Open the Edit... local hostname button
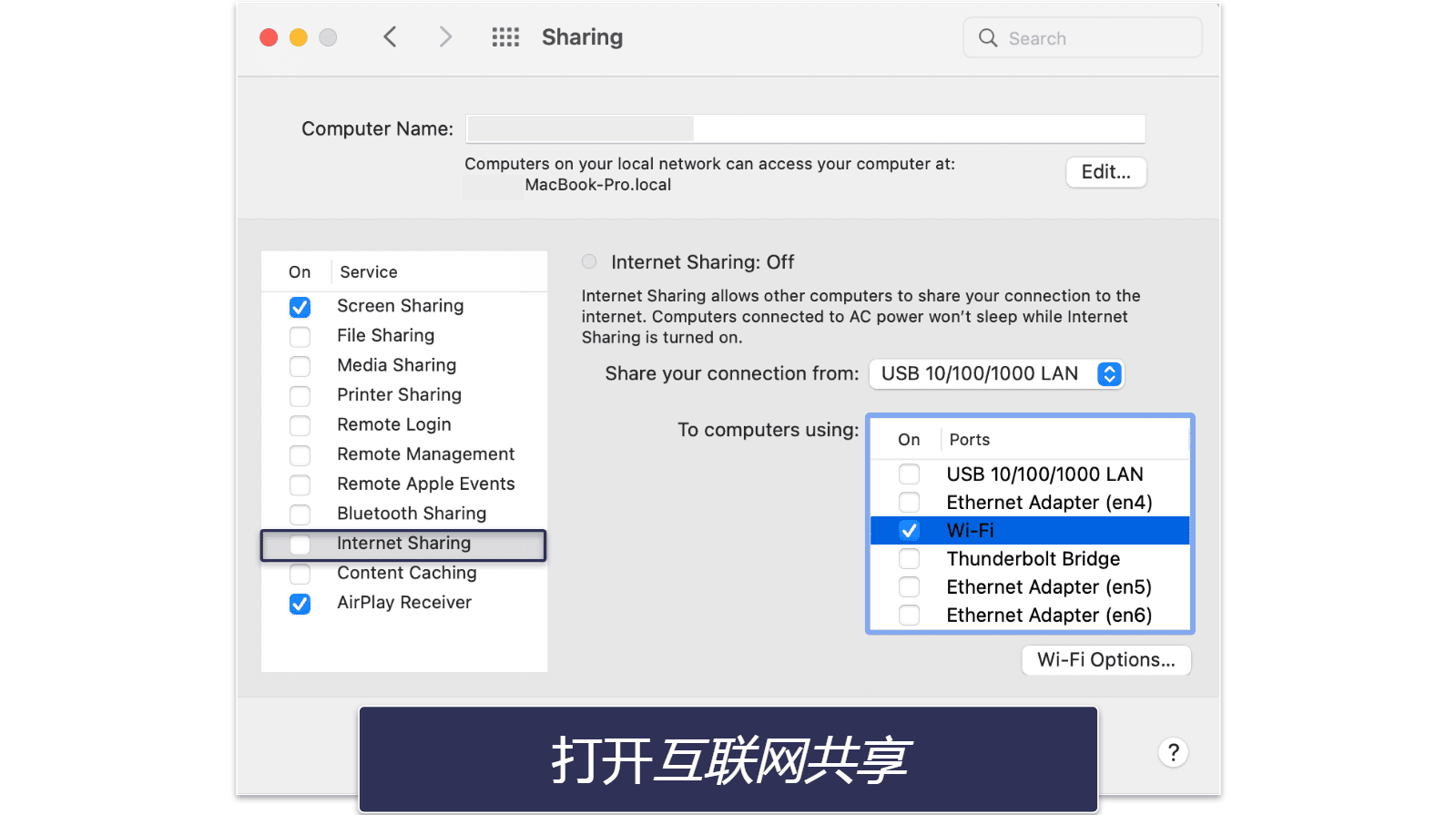Viewport: 1456px width, 815px height. point(1105,172)
